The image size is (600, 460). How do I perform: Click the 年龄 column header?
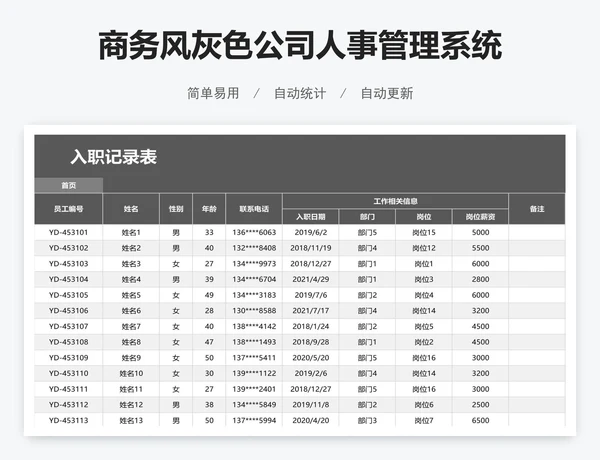coord(209,209)
